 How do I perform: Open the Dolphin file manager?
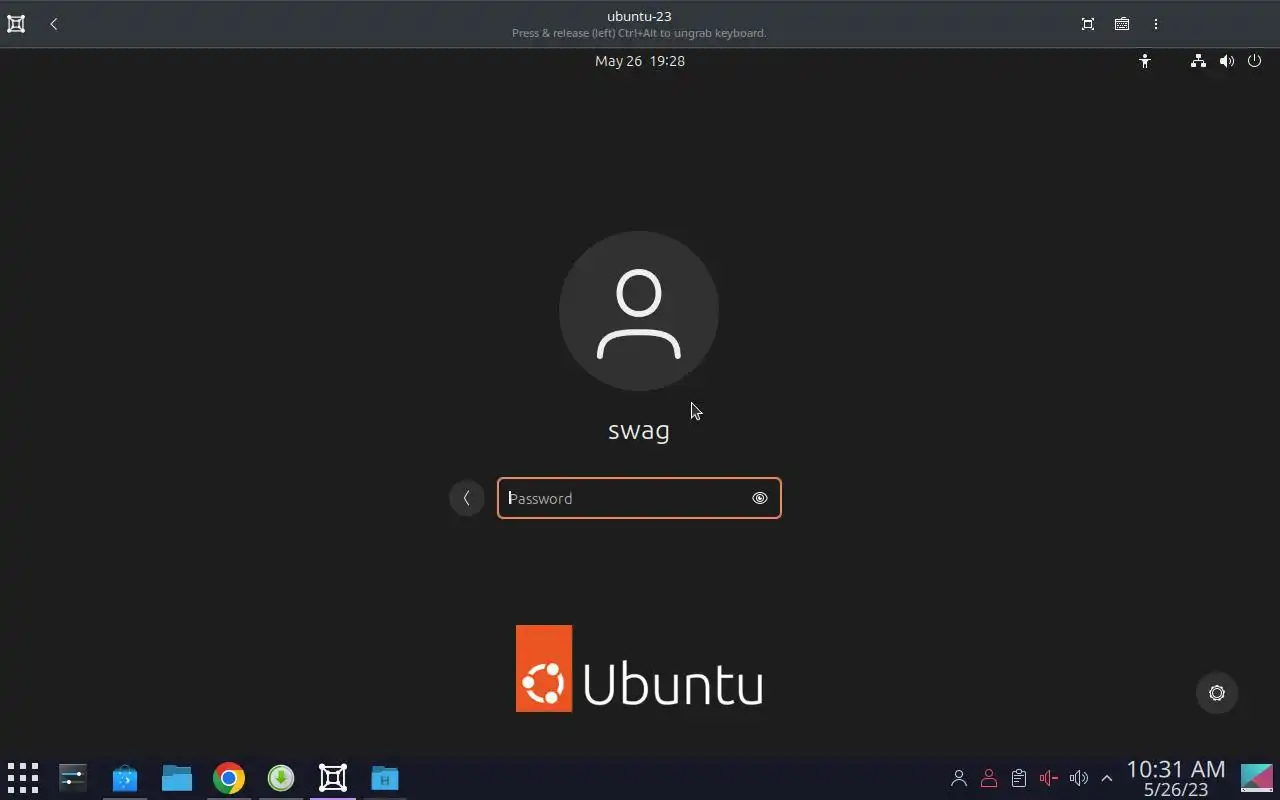point(177,778)
